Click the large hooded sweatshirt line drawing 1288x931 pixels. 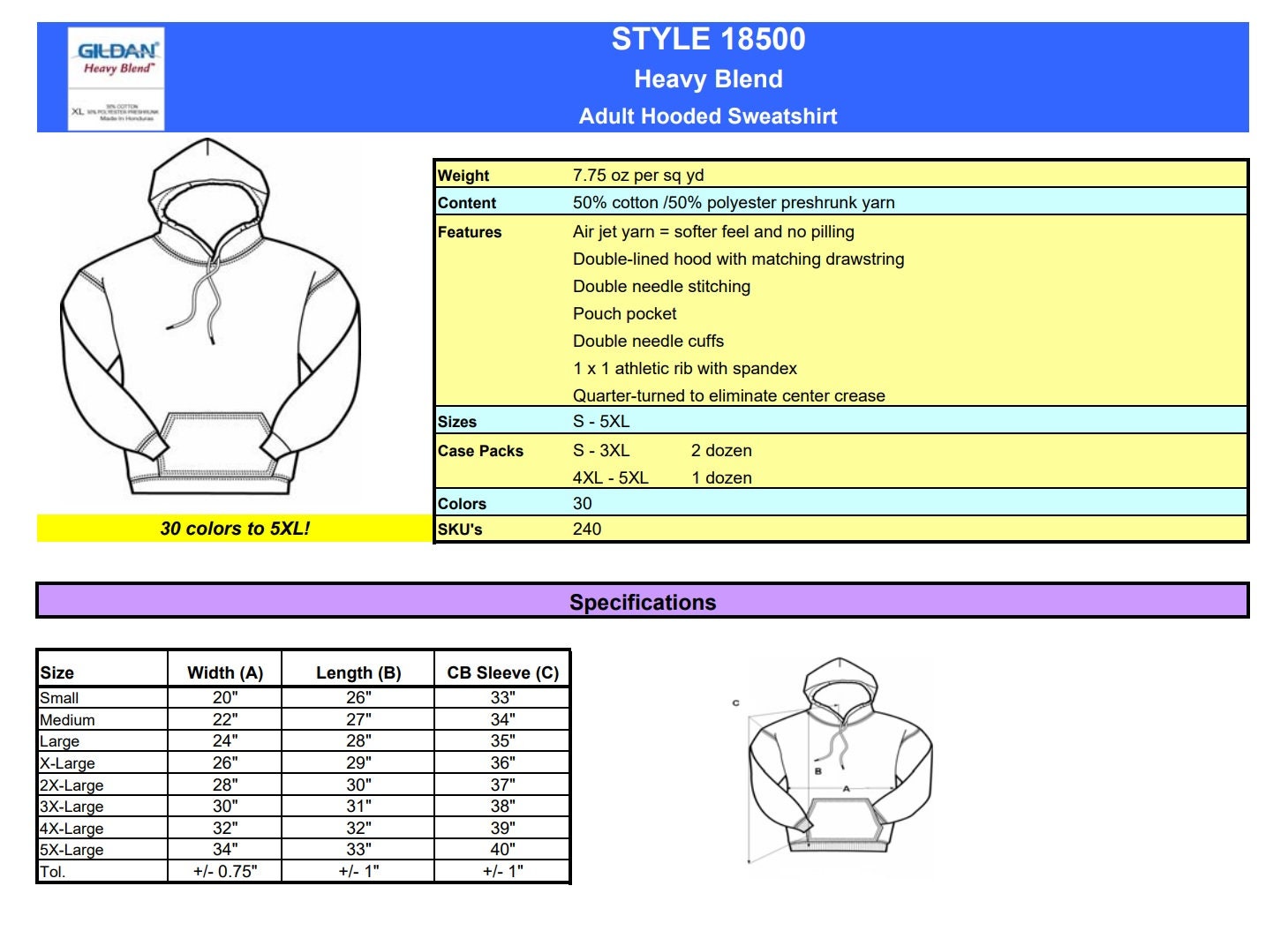click(210, 316)
